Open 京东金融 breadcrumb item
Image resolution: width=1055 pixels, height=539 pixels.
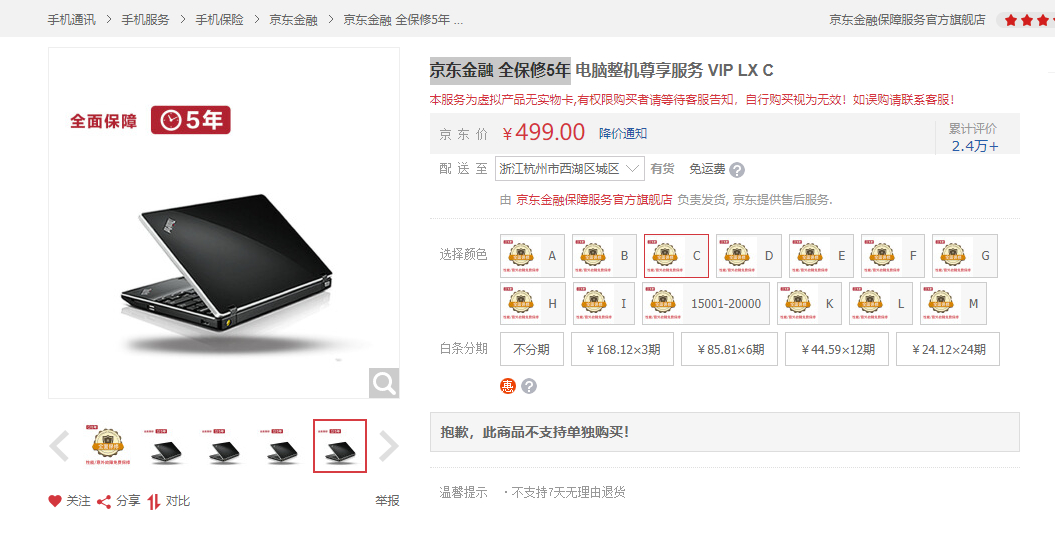(x=293, y=20)
